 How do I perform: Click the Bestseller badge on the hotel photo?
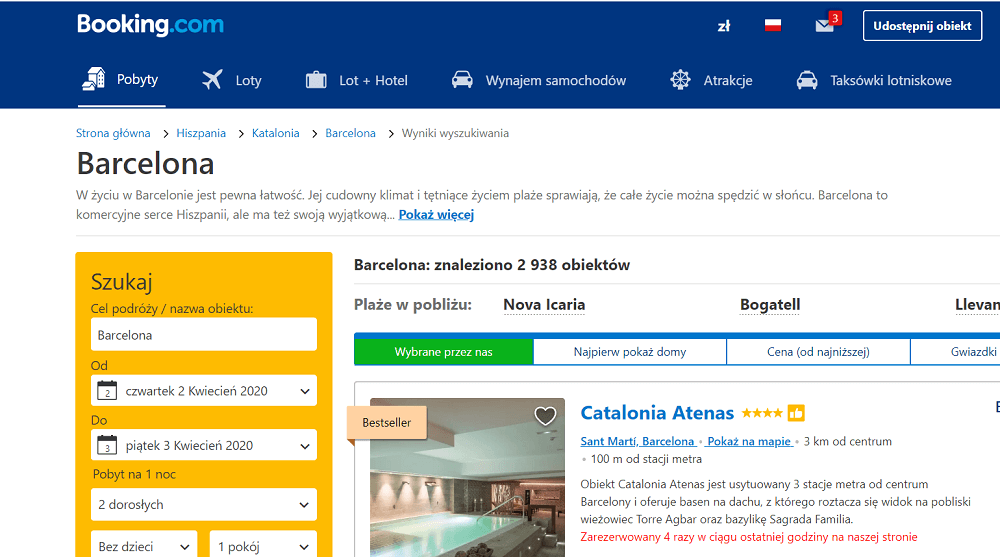tap(386, 422)
